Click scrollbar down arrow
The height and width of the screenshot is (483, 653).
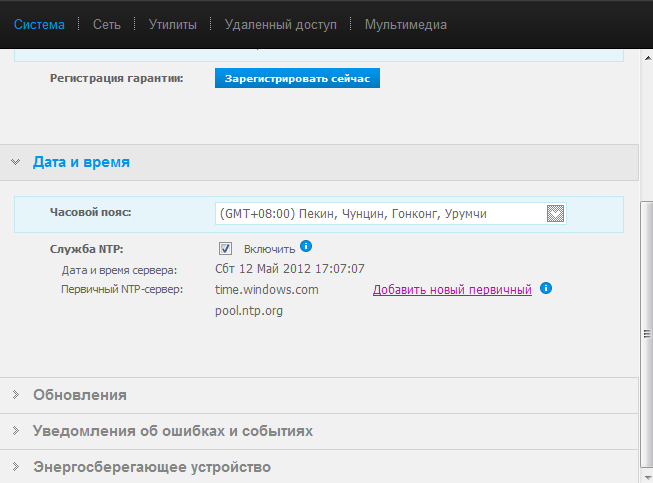tap(648, 476)
